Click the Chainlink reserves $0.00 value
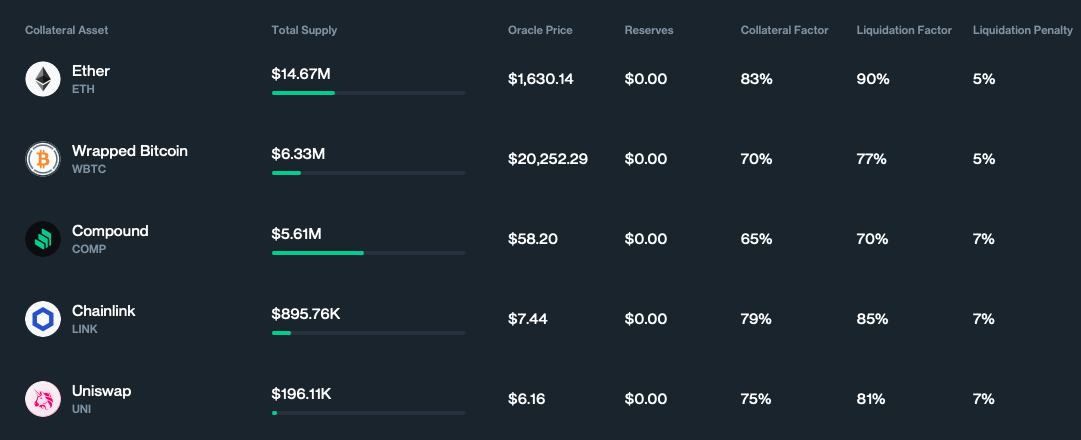Viewport: 1081px width, 440px height. [x=646, y=319]
